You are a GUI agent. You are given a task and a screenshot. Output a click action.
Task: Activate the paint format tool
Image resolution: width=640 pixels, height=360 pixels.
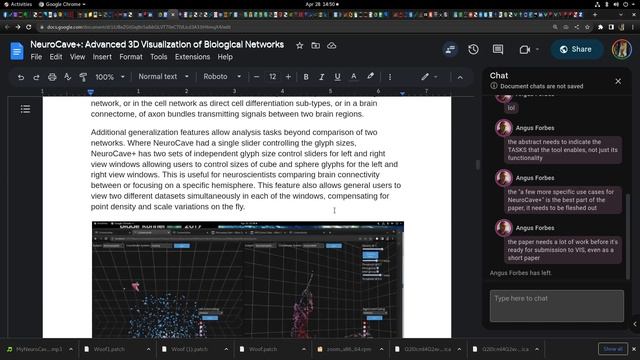pos(83,77)
